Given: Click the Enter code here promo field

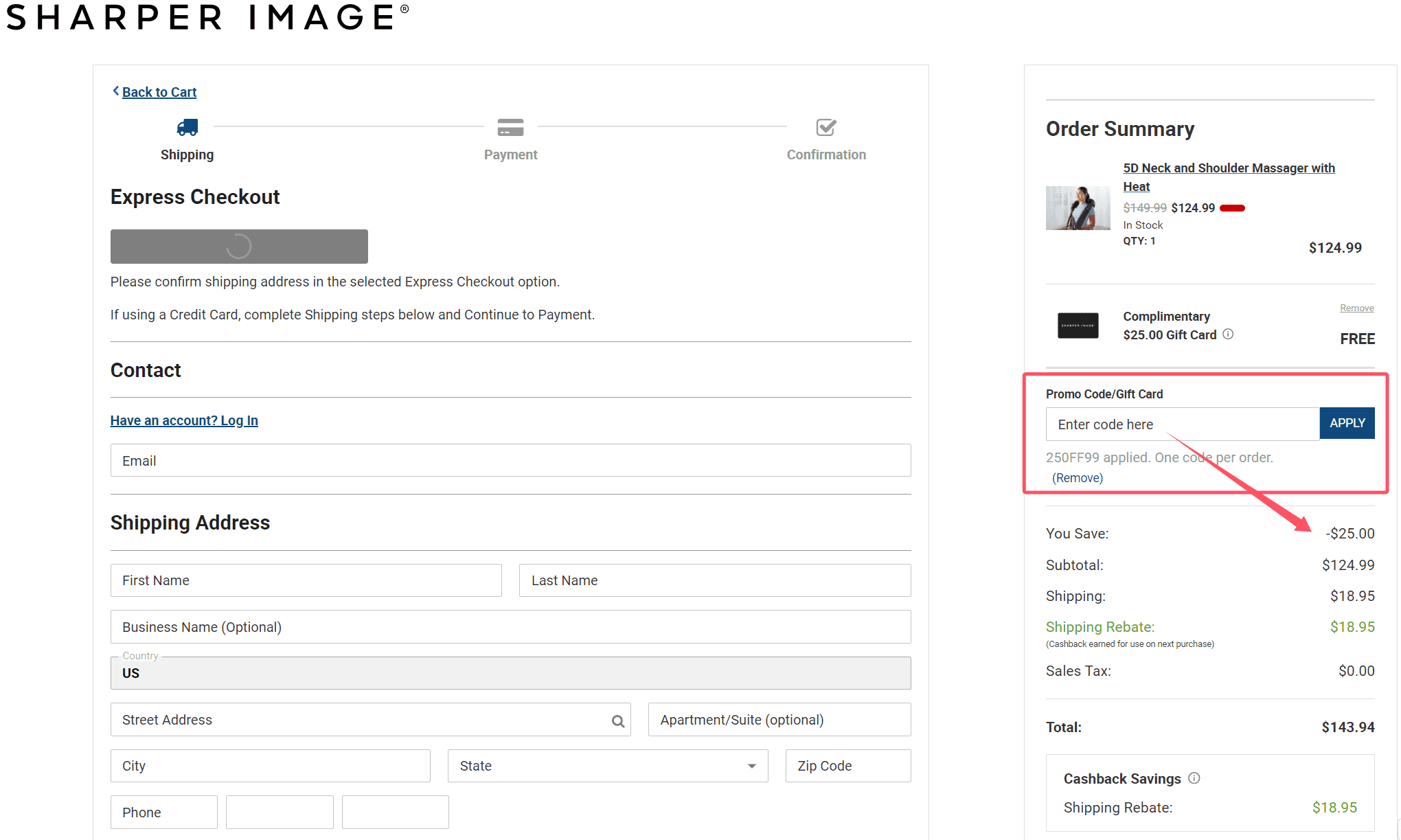Looking at the screenshot, I should pyautogui.click(x=1182, y=424).
